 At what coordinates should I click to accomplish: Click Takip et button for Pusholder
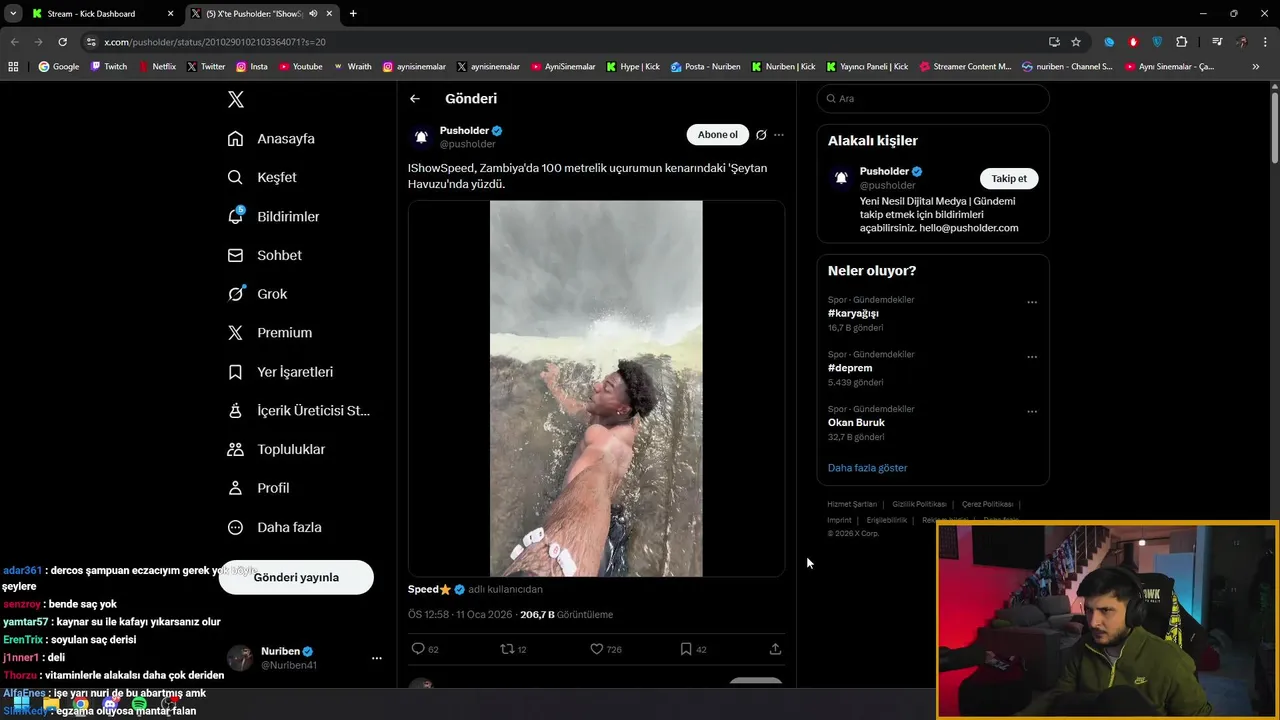[x=1009, y=178]
